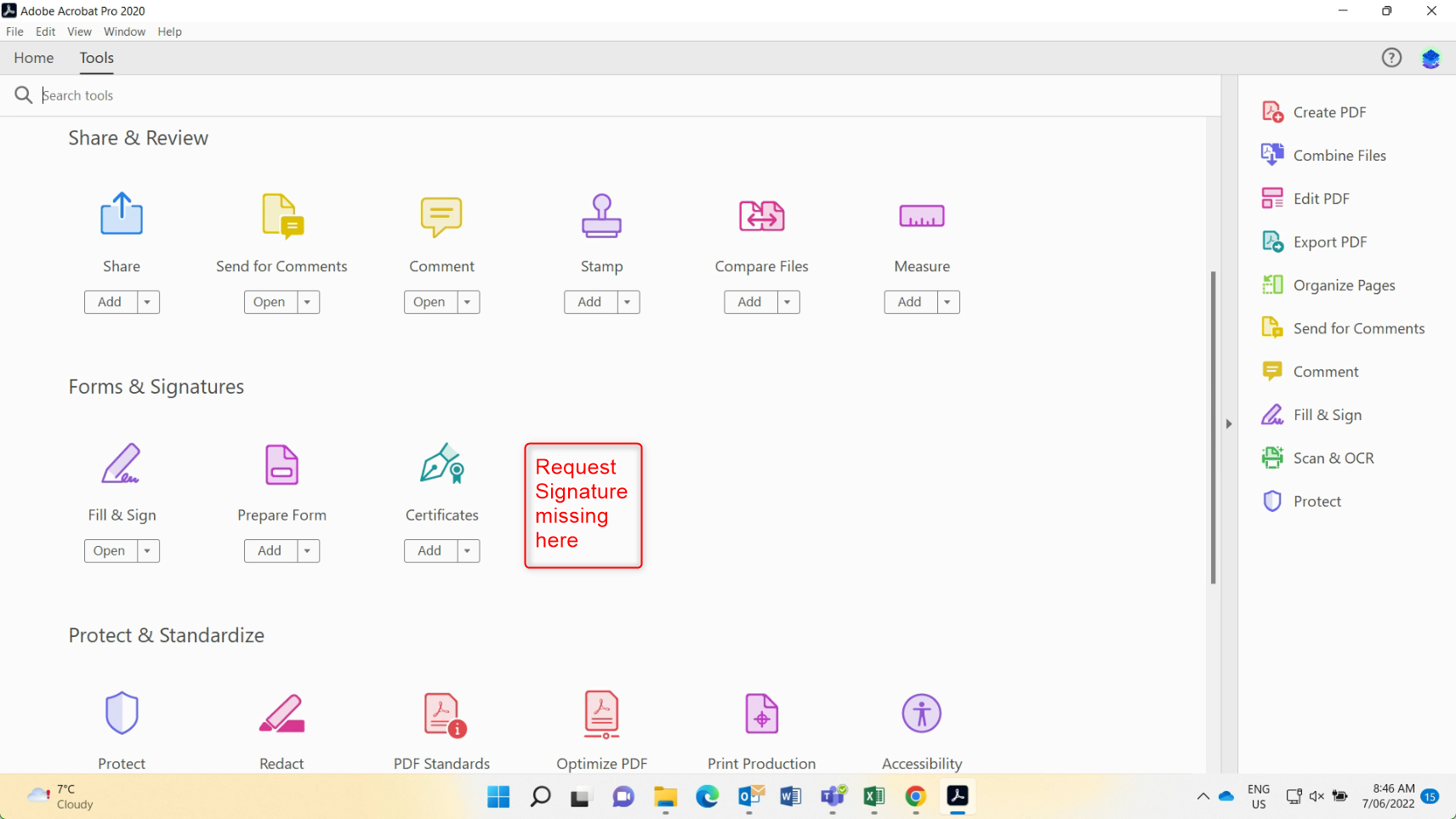Screen dimensions: 1456x819
Task: Open the Certificates tool icon
Action: 442,464
